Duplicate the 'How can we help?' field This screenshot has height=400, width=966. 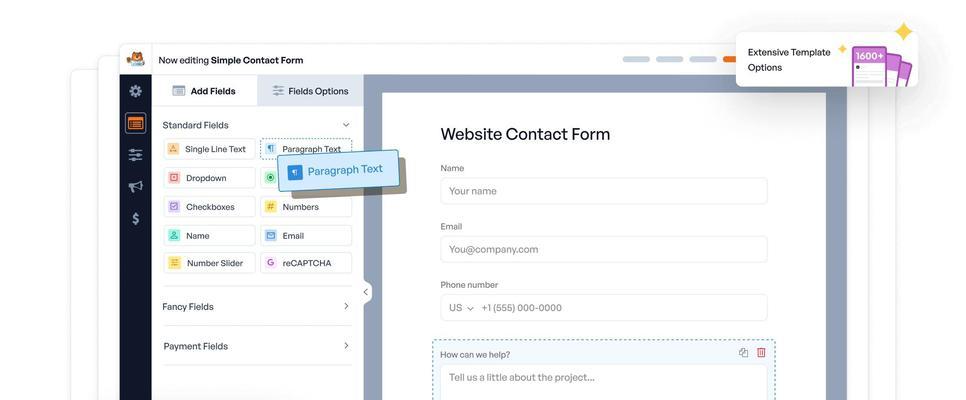pyautogui.click(x=744, y=353)
